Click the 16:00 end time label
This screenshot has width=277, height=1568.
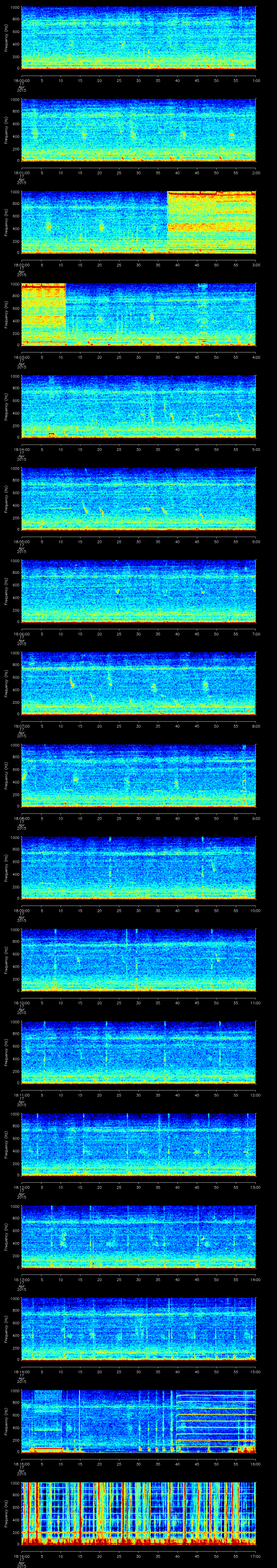256,1464
